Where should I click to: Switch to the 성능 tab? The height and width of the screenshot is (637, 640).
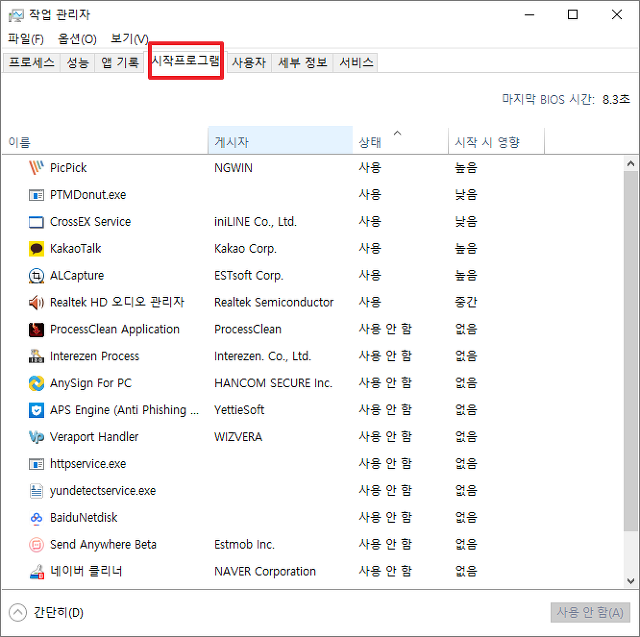pos(77,62)
